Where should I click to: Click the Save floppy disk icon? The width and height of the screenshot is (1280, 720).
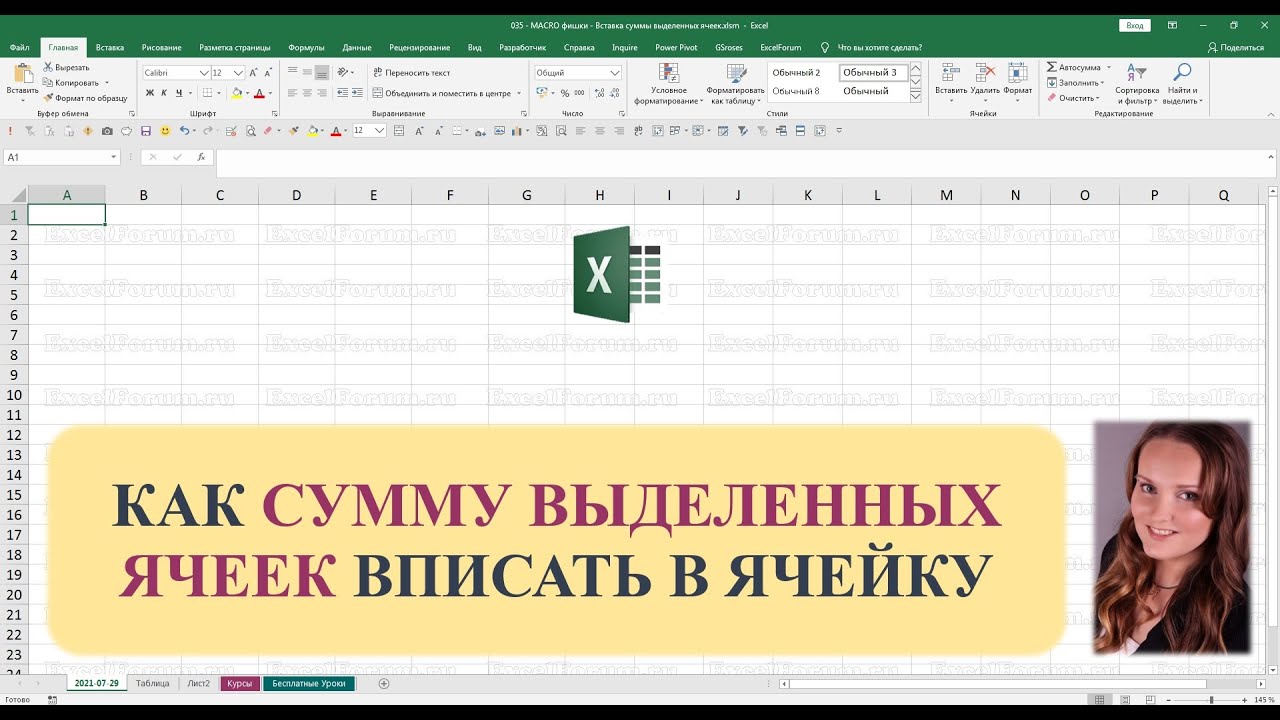146,131
